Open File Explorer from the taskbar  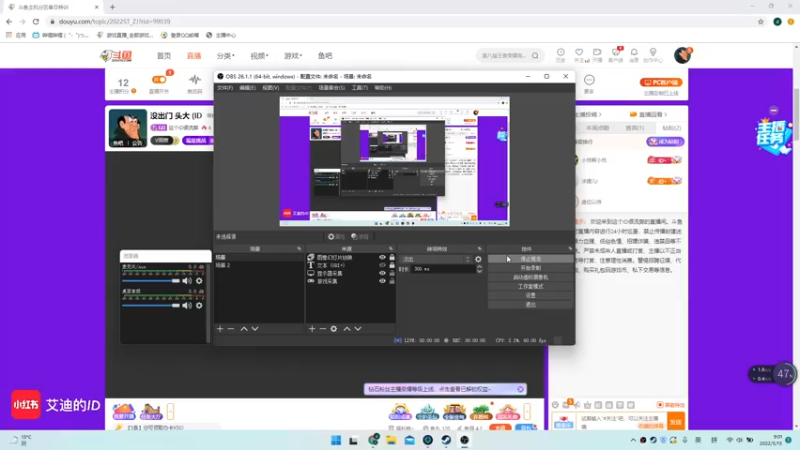pyautogui.click(x=391, y=440)
